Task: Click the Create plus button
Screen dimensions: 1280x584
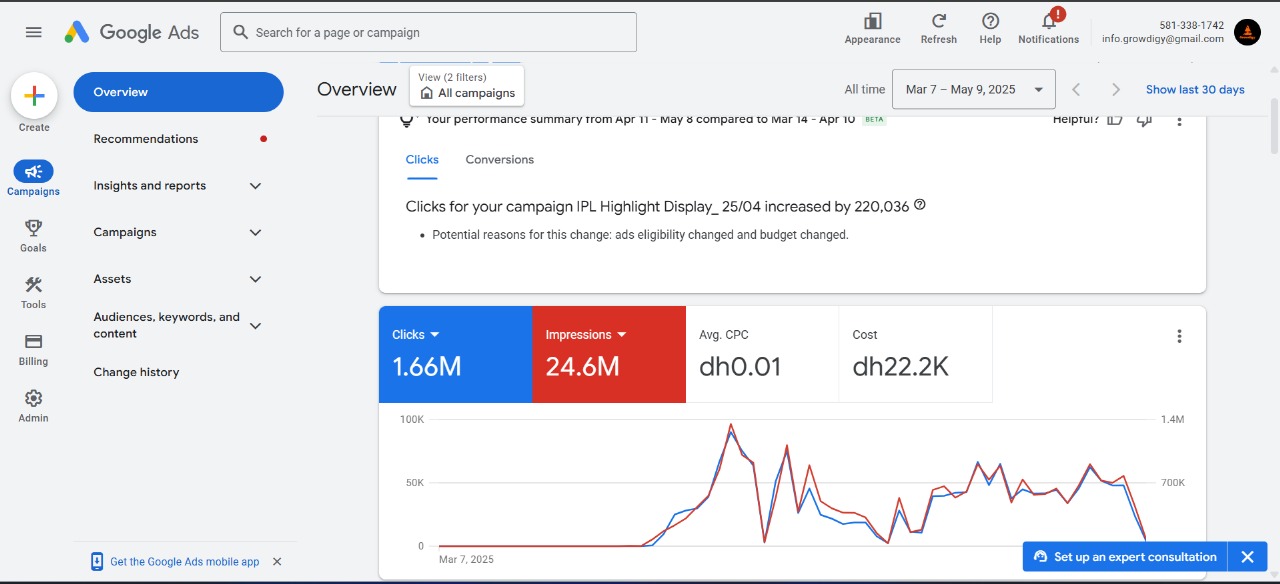Action: pos(34,96)
